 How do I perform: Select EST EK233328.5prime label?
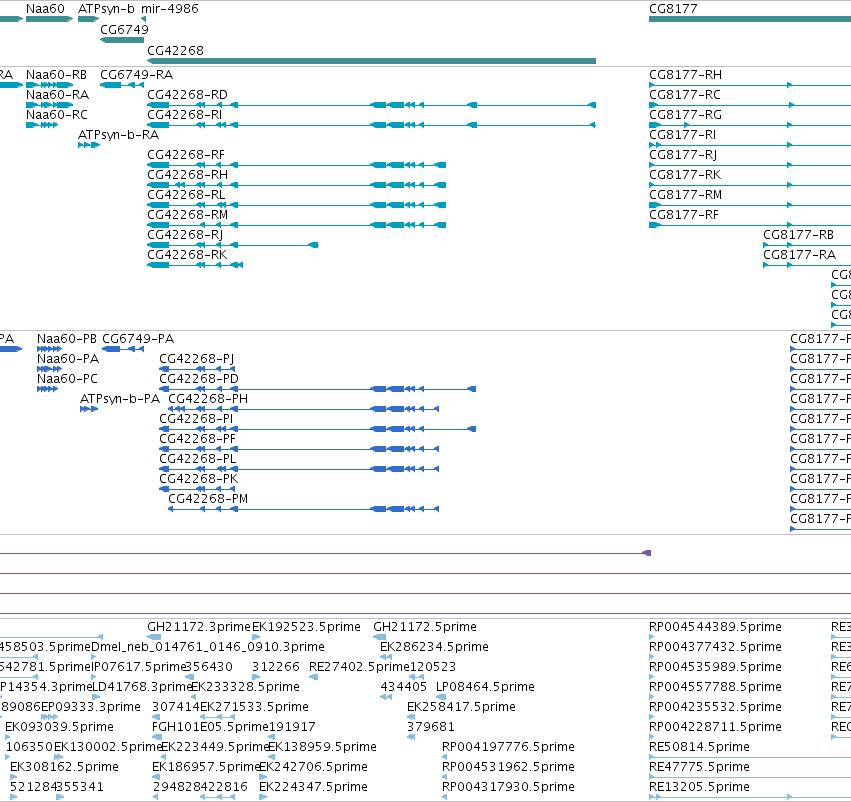[x=245, y=687]
